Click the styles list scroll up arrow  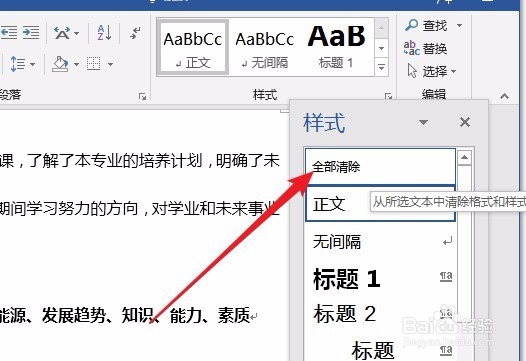(465, 157)
